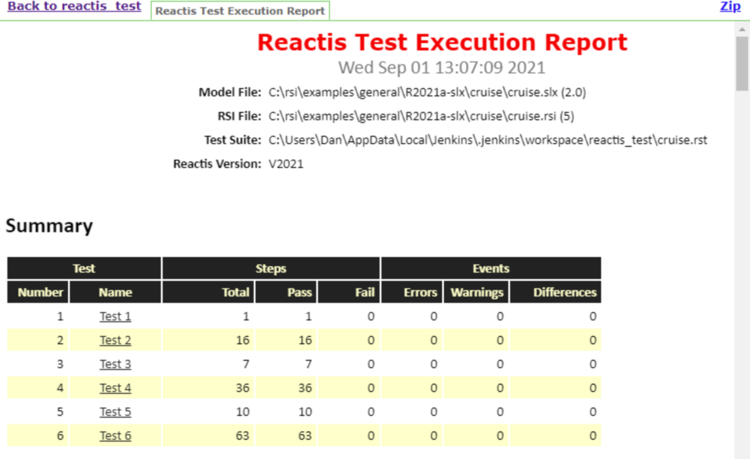
Task: Click the Differences column header
Action: point(556,292)
